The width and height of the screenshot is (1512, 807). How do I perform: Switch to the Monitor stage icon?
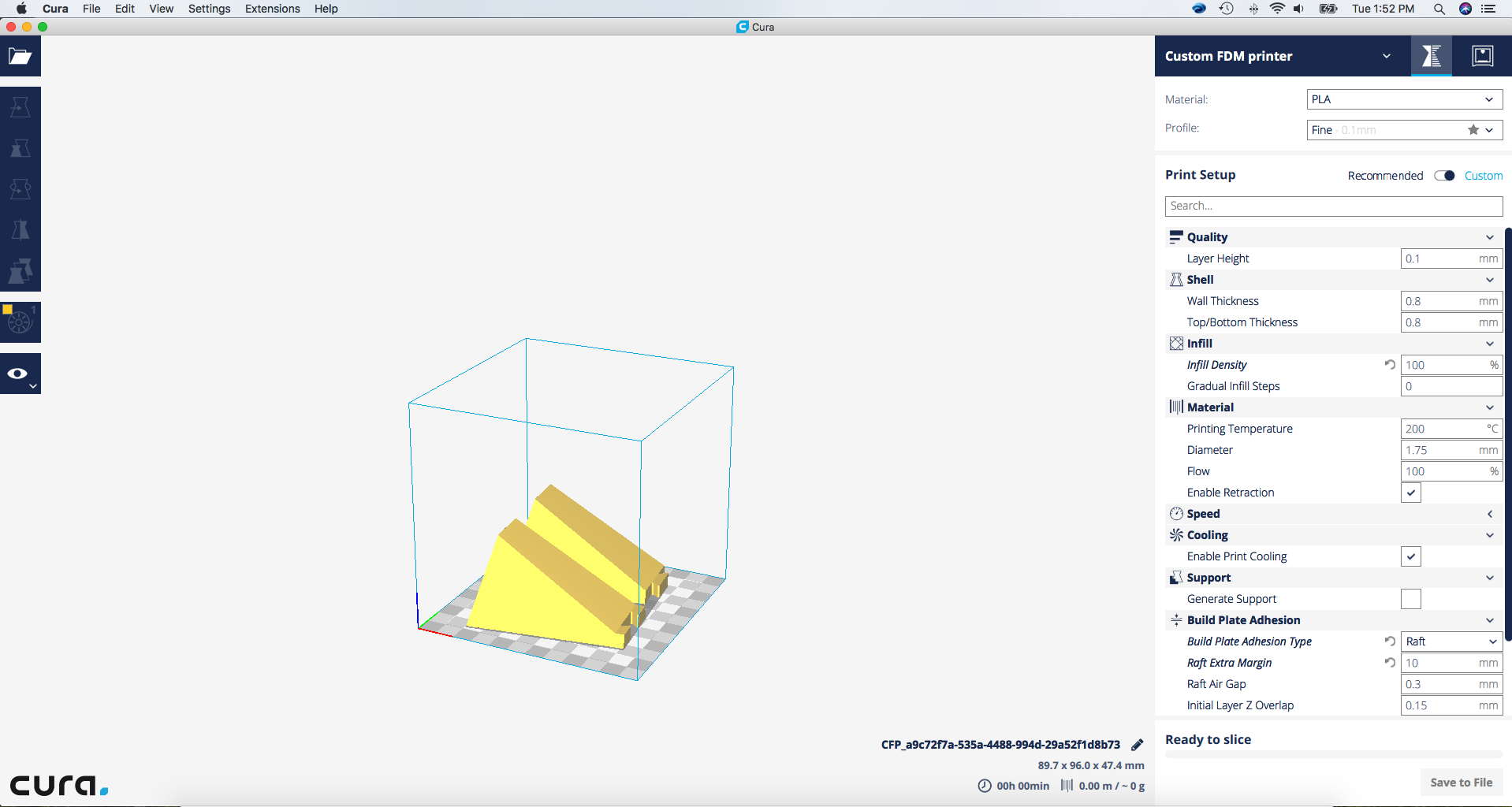point(1482,56)
